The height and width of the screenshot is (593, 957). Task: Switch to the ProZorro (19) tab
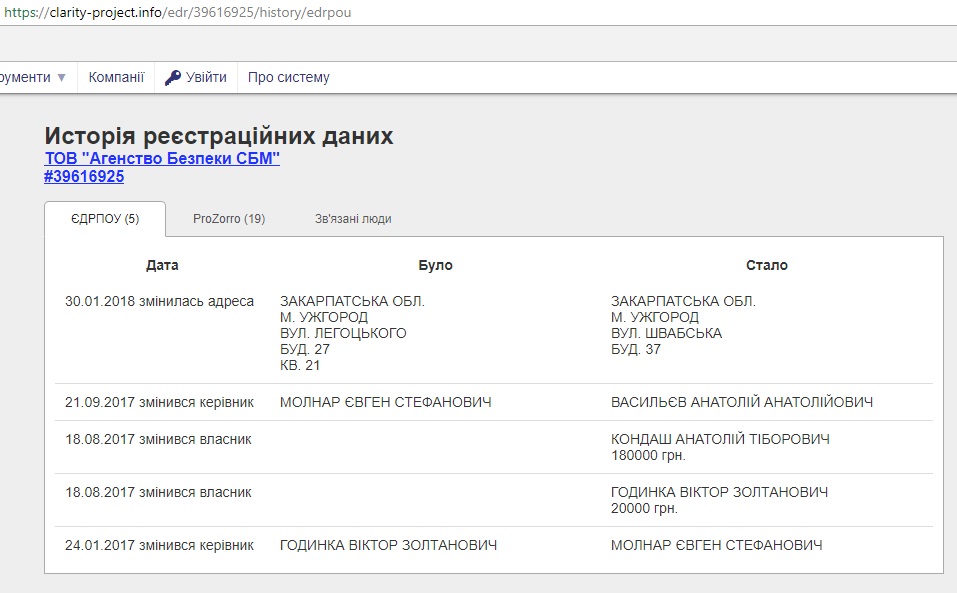point(229,218)
